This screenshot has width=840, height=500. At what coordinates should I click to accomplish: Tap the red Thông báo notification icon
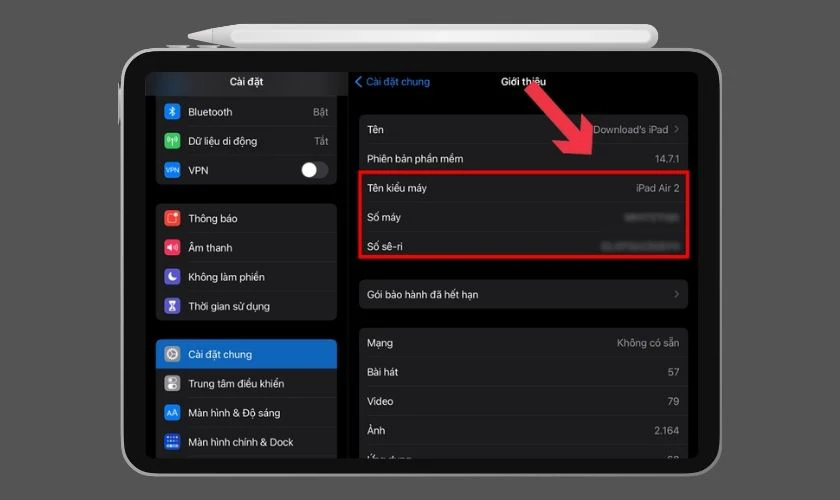(172, 218)
